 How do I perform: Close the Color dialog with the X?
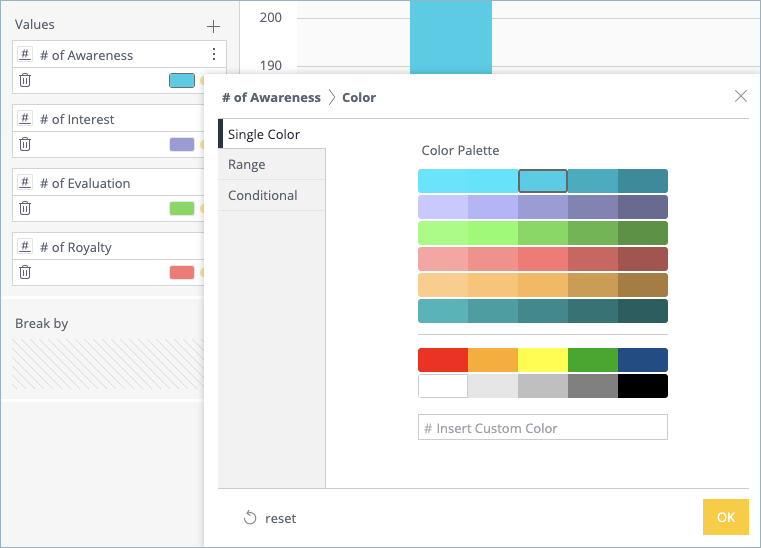click(741, 96)
